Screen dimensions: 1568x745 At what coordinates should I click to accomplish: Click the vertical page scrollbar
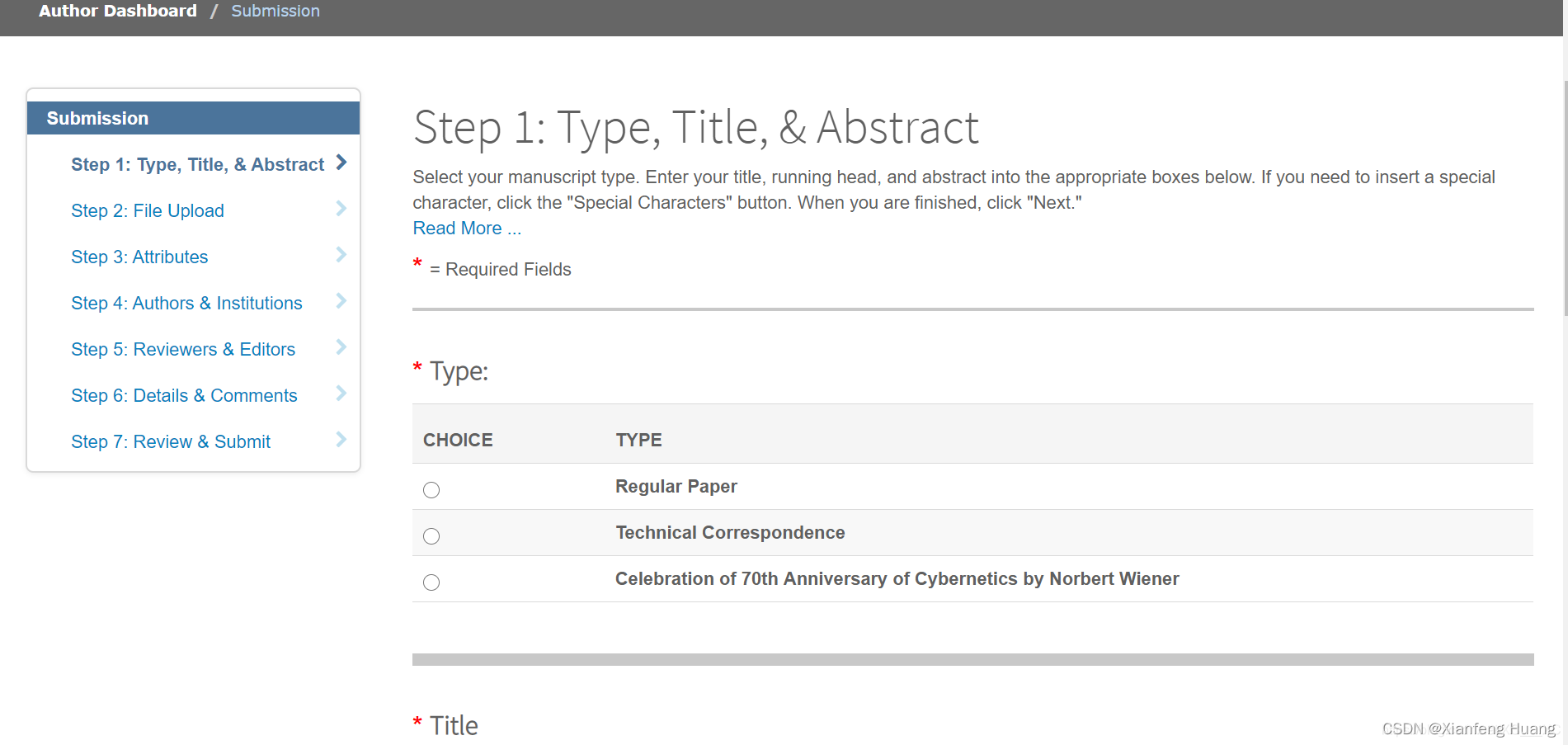coord(1565,198)
